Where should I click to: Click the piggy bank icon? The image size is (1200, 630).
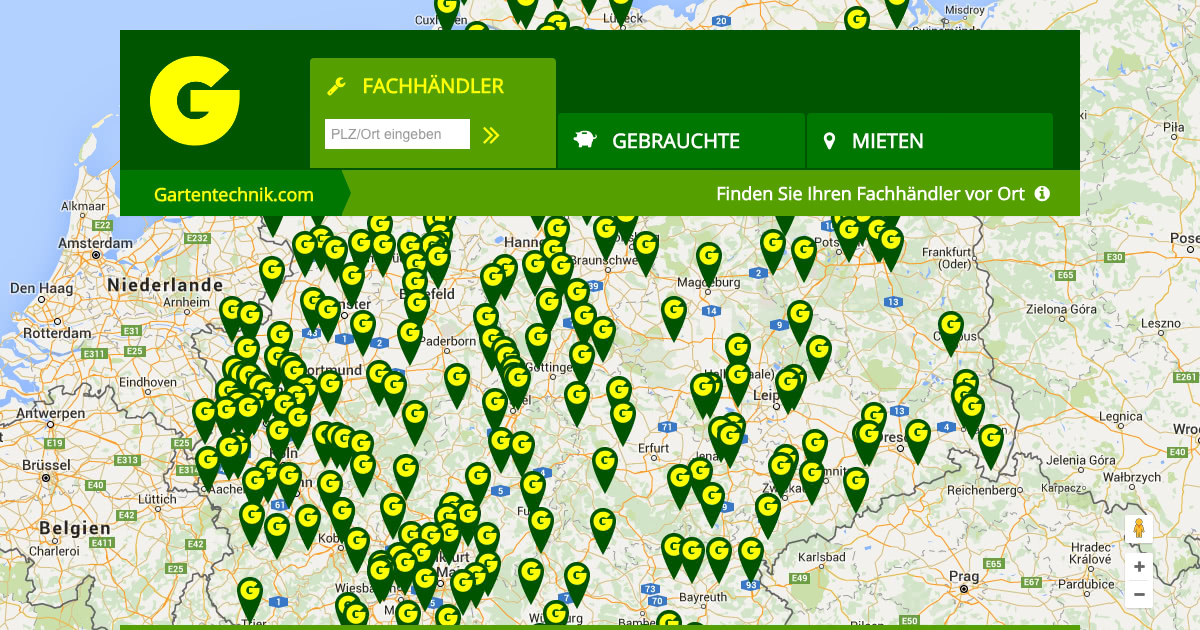coord(585,140)
